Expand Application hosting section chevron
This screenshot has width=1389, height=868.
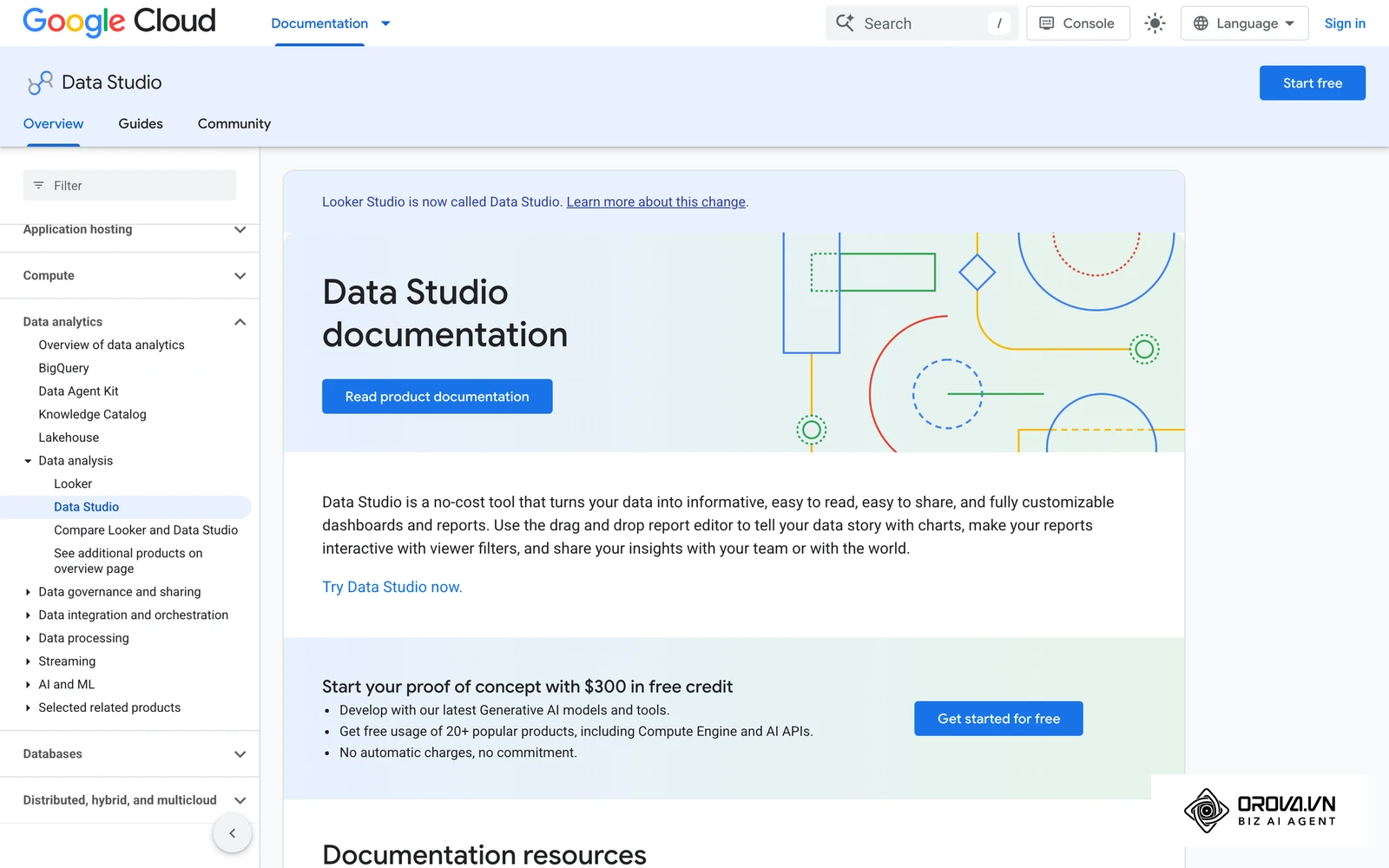click(x=240, y=230)
